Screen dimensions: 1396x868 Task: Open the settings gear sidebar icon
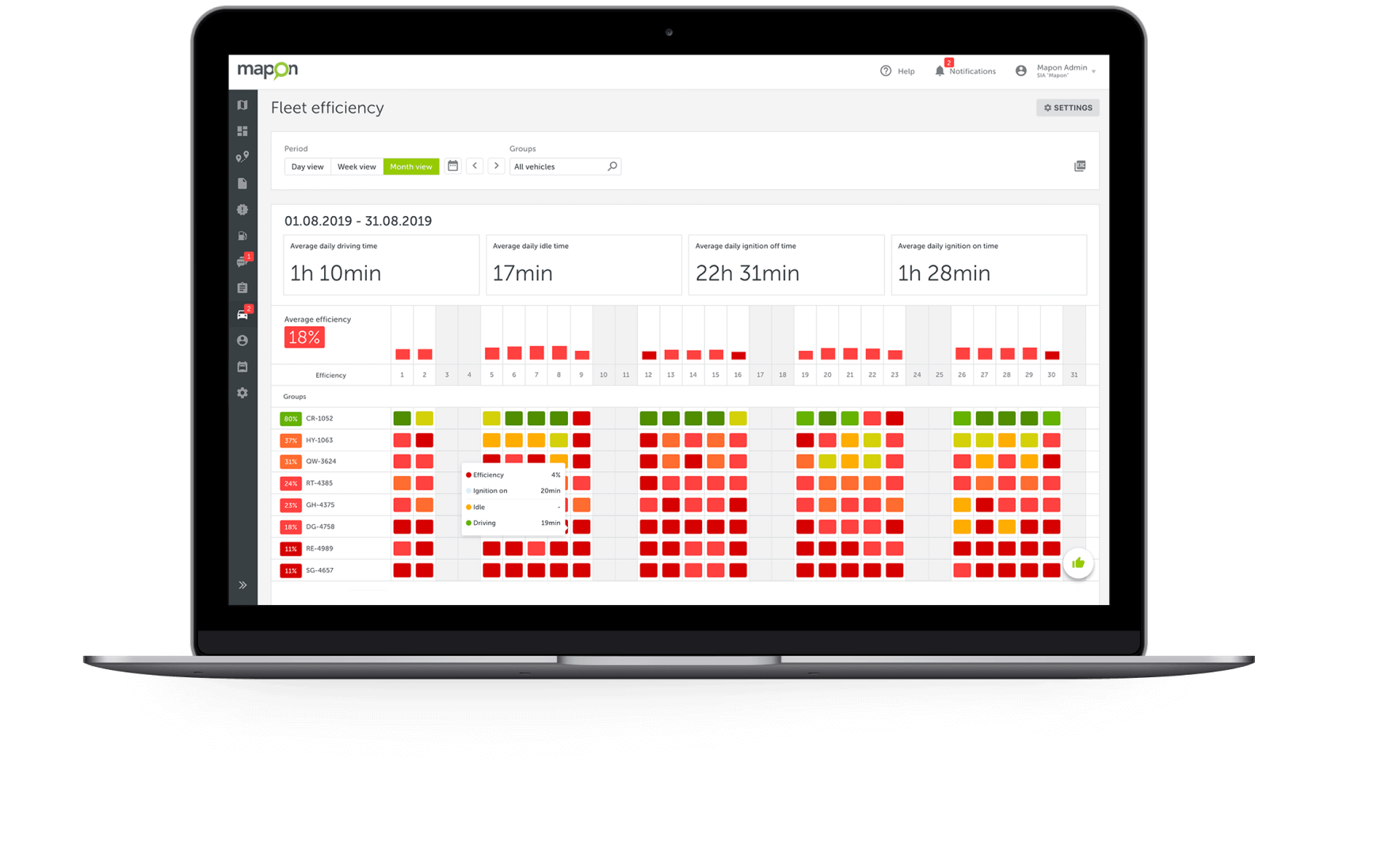pyautogui.click(x=242, y=393)
